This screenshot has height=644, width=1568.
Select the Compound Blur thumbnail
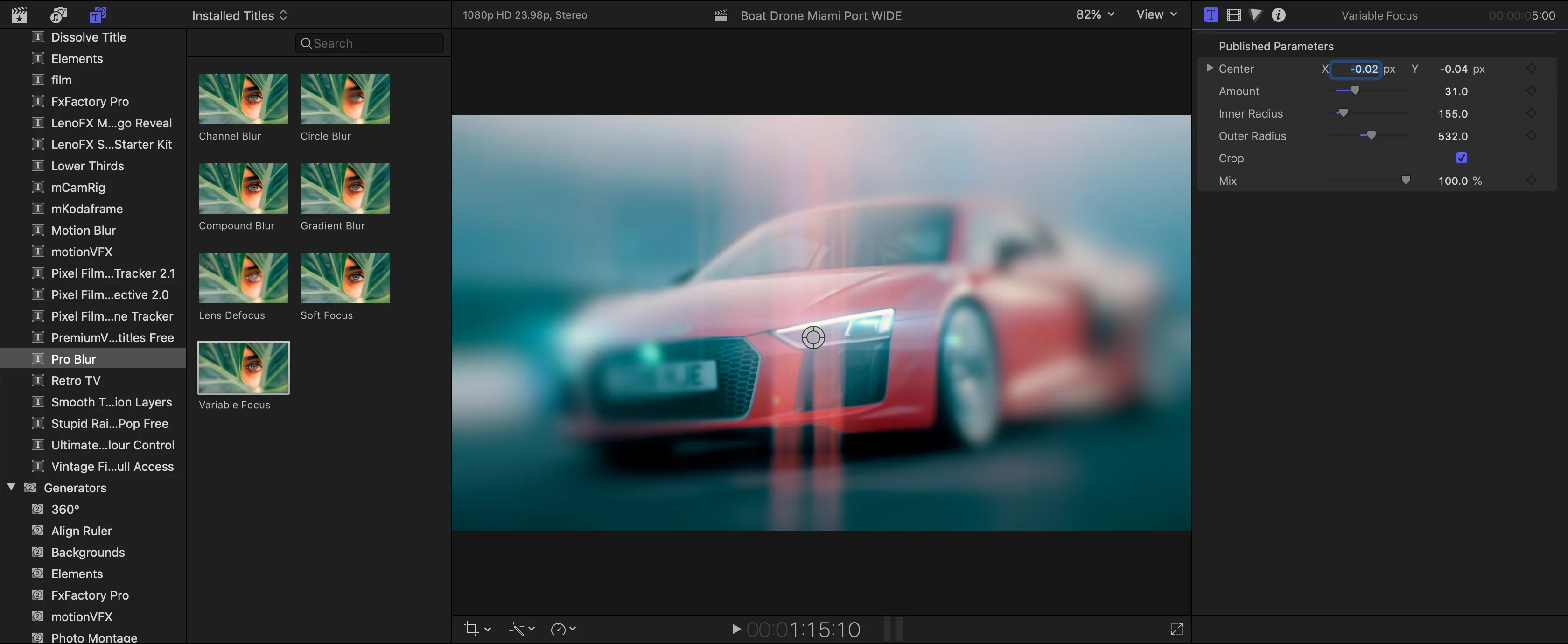244,188
